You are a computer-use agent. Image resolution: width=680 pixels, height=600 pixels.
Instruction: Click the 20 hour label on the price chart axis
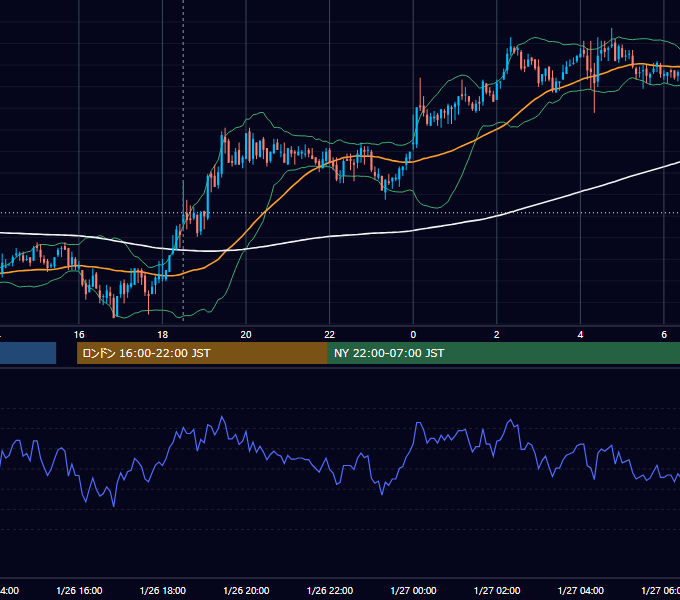point(246,335)
